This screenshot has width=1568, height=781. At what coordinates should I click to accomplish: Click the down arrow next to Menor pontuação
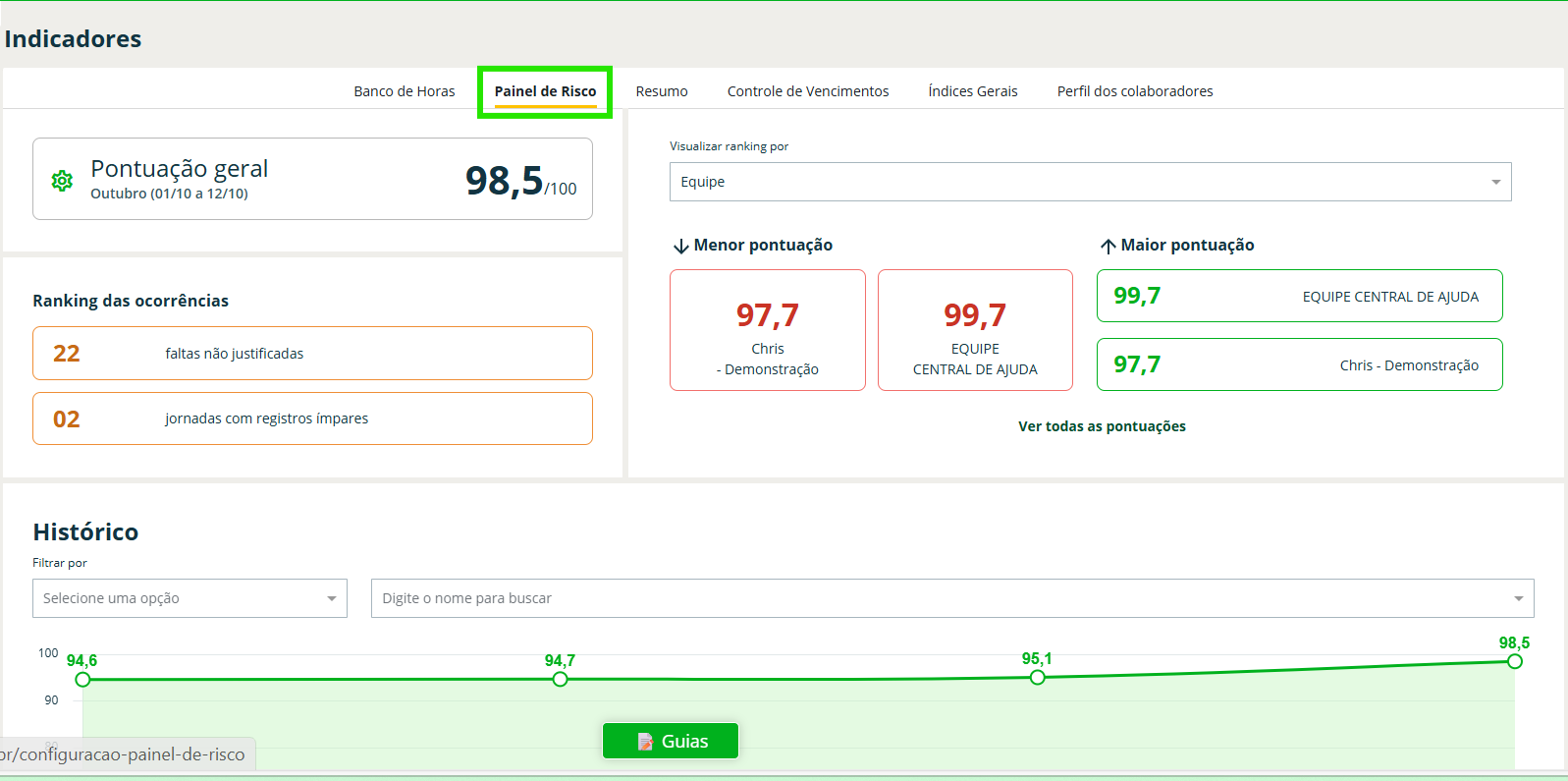(680, 247)
